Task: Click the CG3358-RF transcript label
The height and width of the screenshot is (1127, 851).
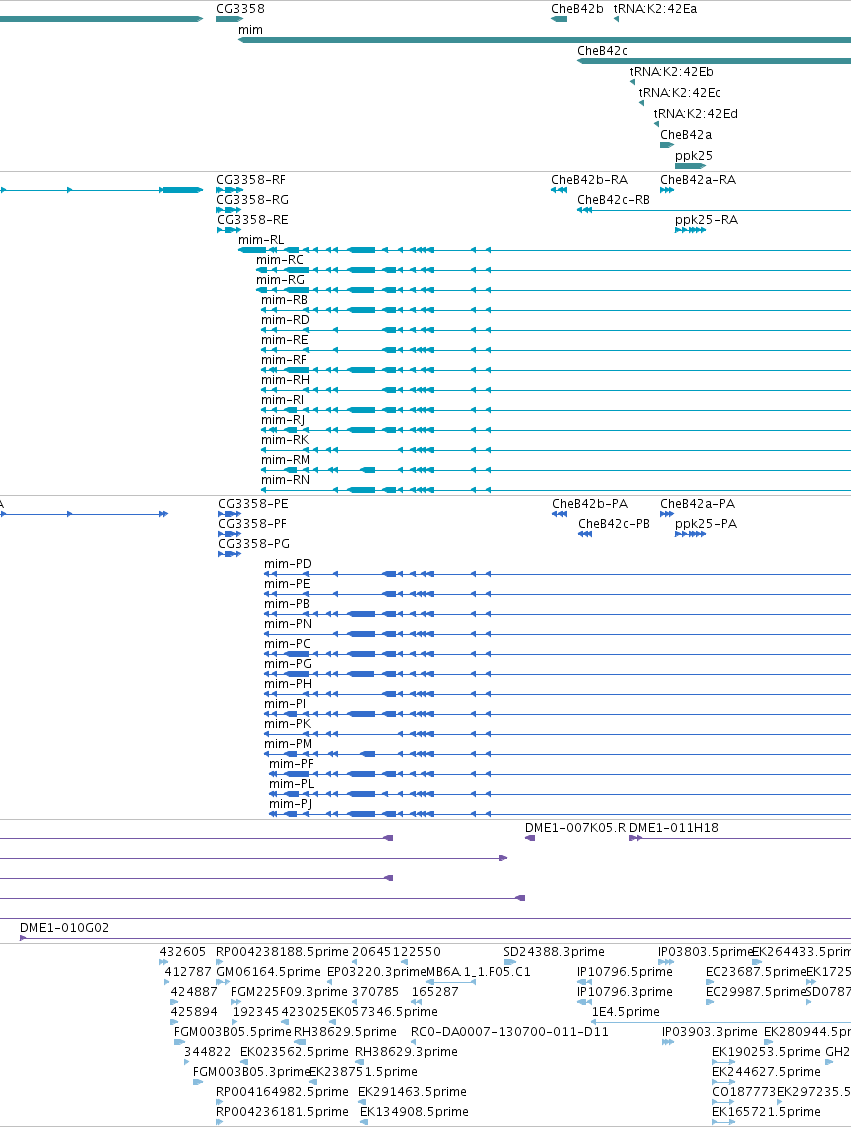Action: point(250,180)
